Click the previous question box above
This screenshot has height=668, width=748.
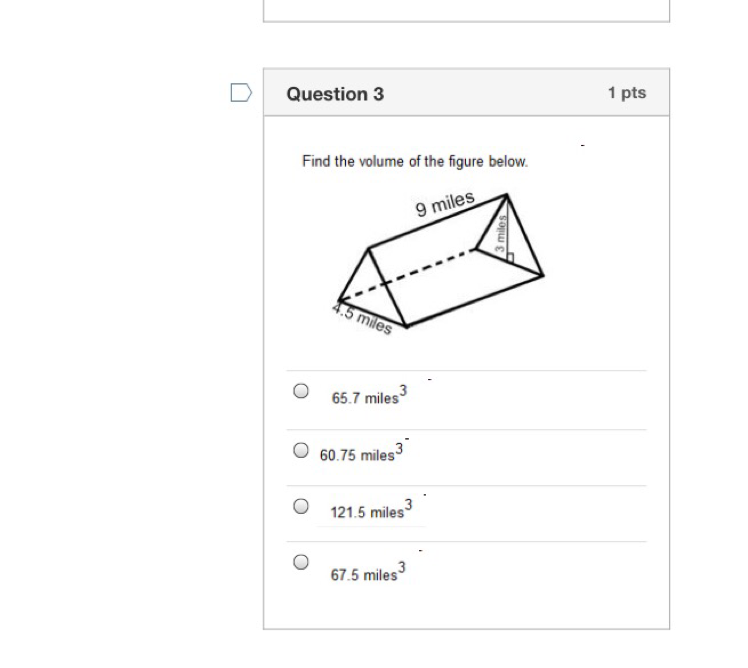pos(466,10)
